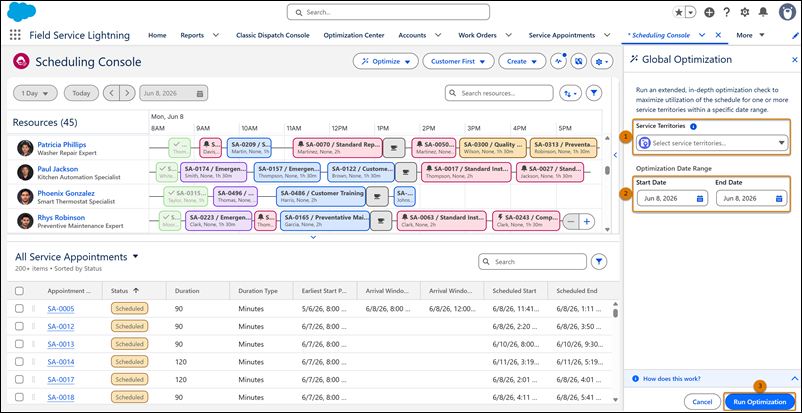This screenshot has width=802, height=413.
Task: Check the SA-0017 row checkbox
Action: pos(19,380)
